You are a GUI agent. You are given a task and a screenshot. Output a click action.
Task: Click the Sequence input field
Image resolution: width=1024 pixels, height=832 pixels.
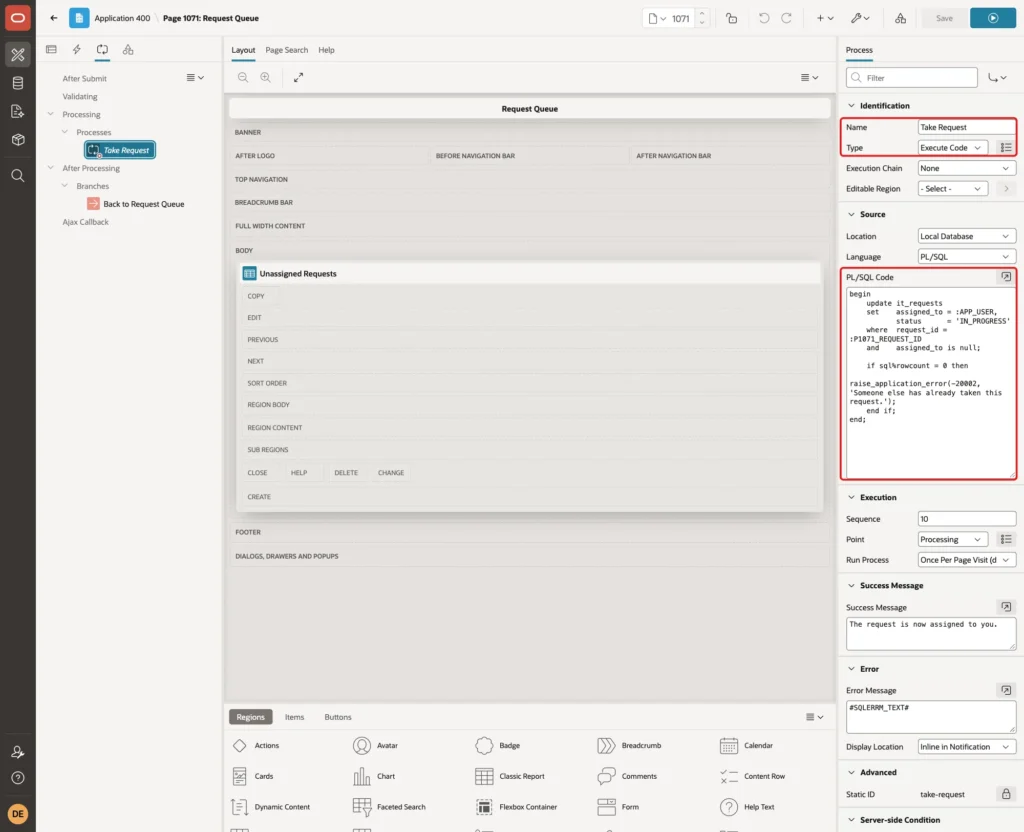[967, 519]
